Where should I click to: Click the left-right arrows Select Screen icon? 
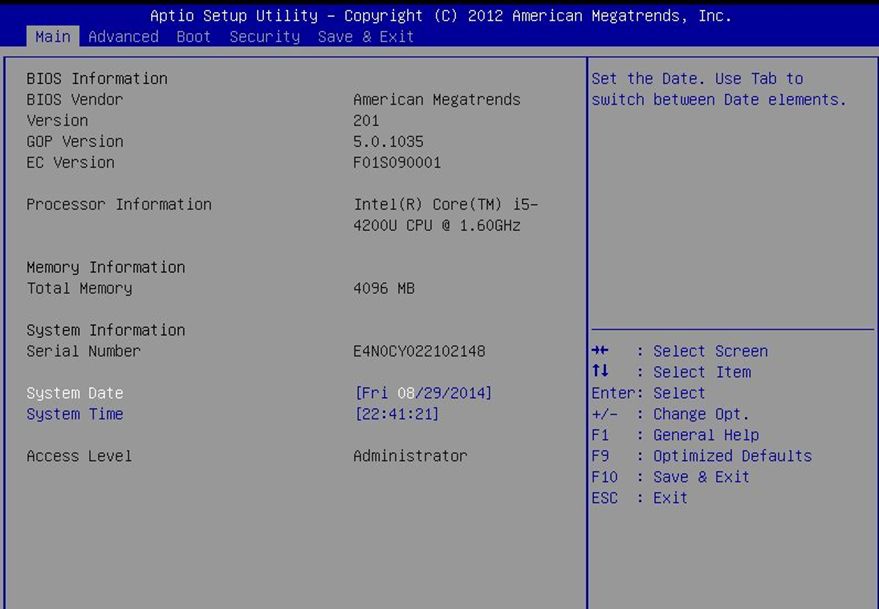[x=599, y=351]
